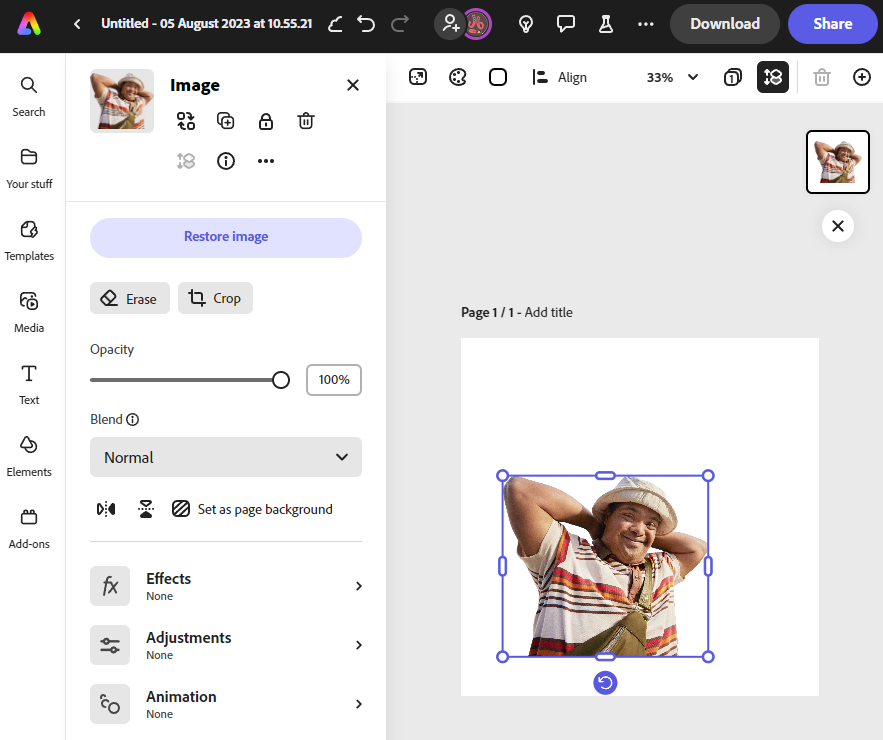883x740 pixels.
Task: Open the Text panel
Action: (x=29, y=381)
